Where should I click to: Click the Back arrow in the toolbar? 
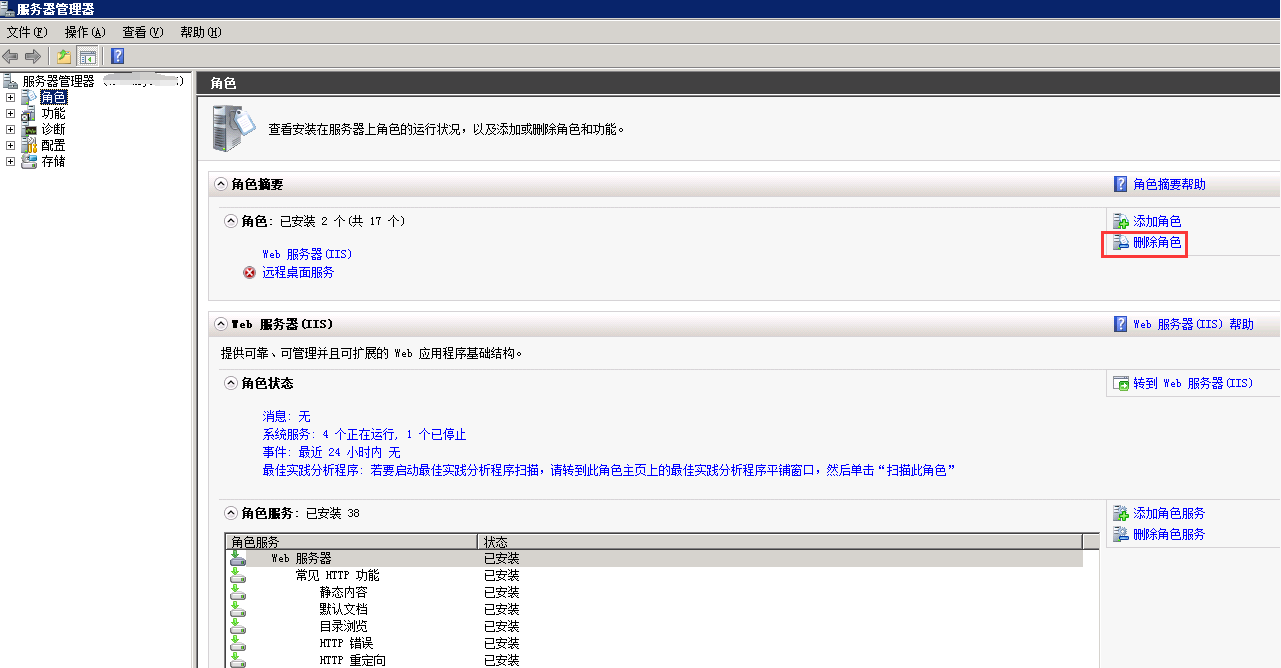pos(10,56)
